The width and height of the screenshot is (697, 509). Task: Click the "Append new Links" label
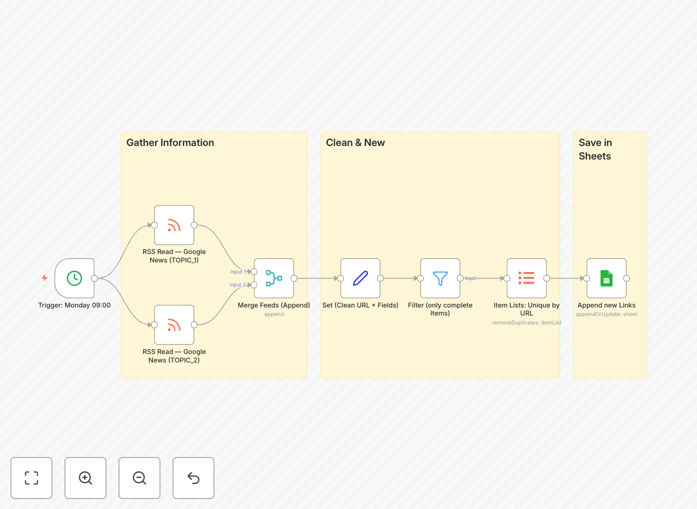pos(606,305)
